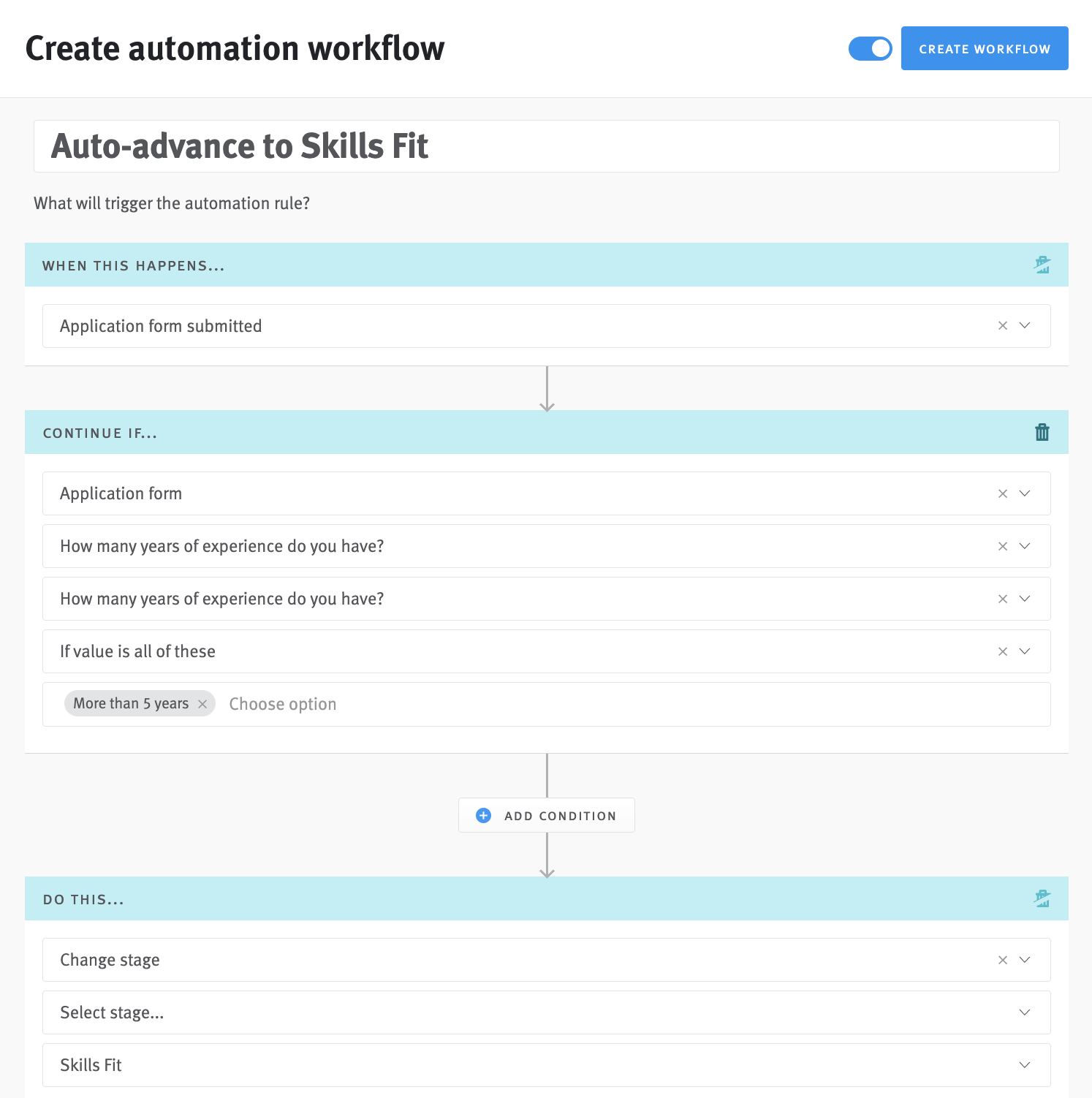The width and height of the screenshot is (1092, 1098).
Task: Remove the second 'years of experience' condition
Action: [x=1002, y=599]
